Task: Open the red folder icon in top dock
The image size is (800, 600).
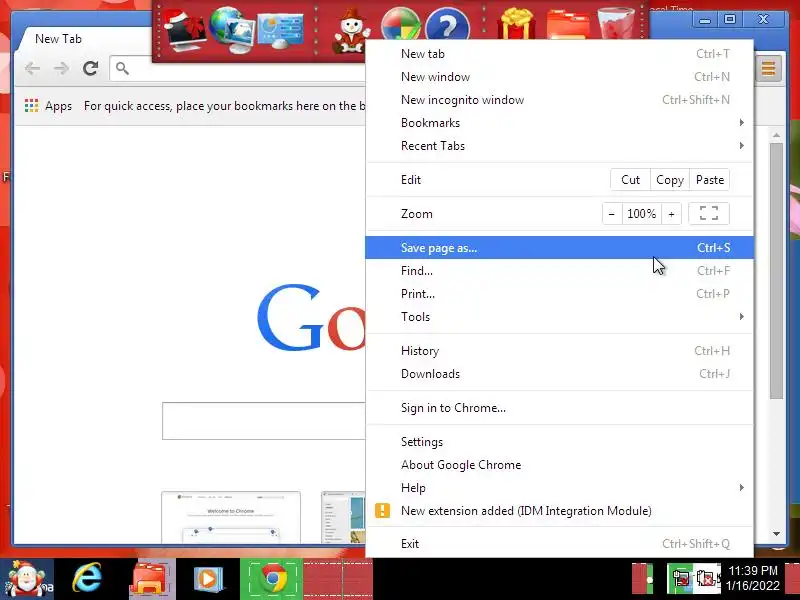Action: tap(567, 26)
